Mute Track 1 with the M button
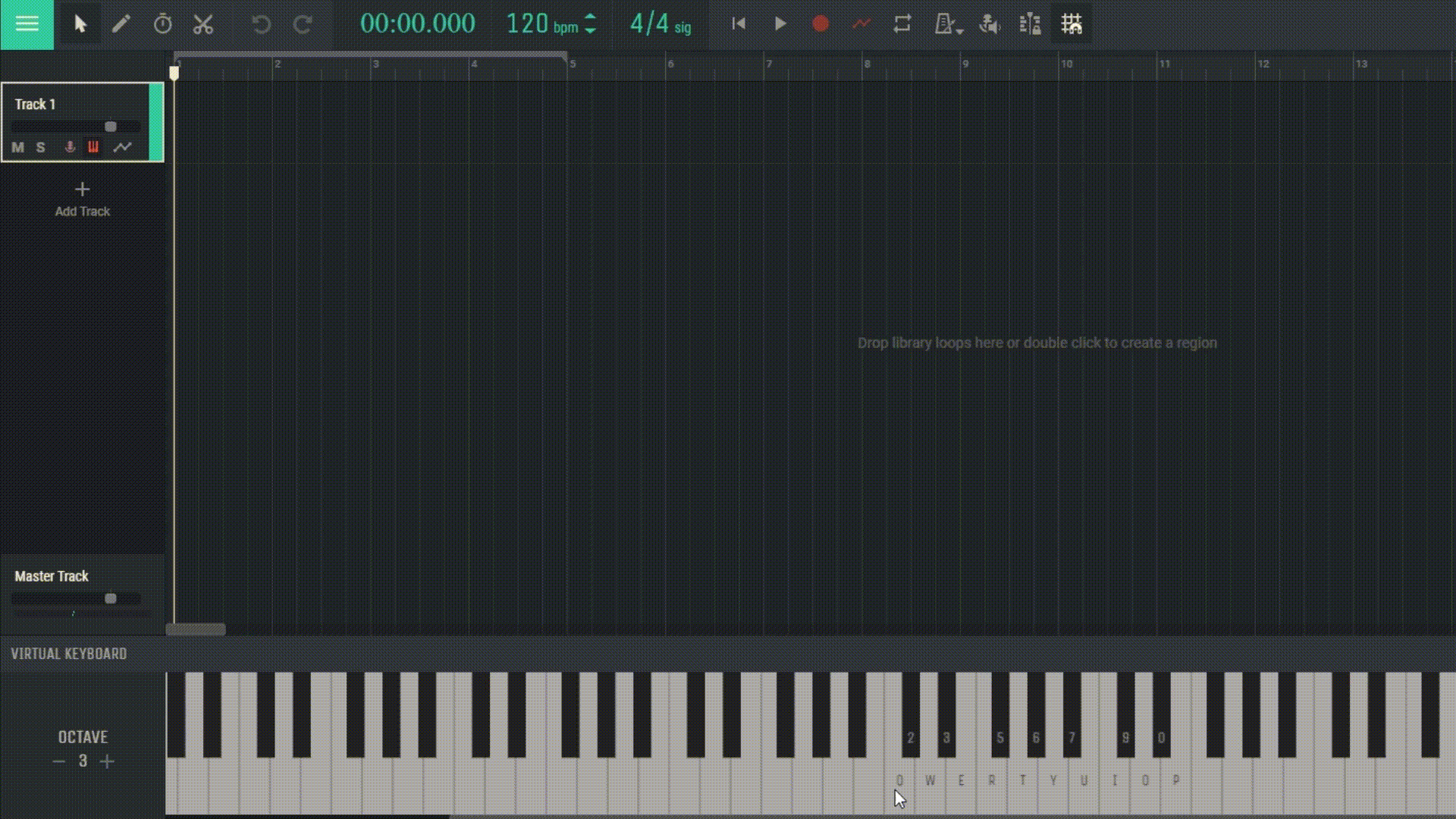This screenshot has height=819, width=1456. pyautogui.click(x=17, y=148)
